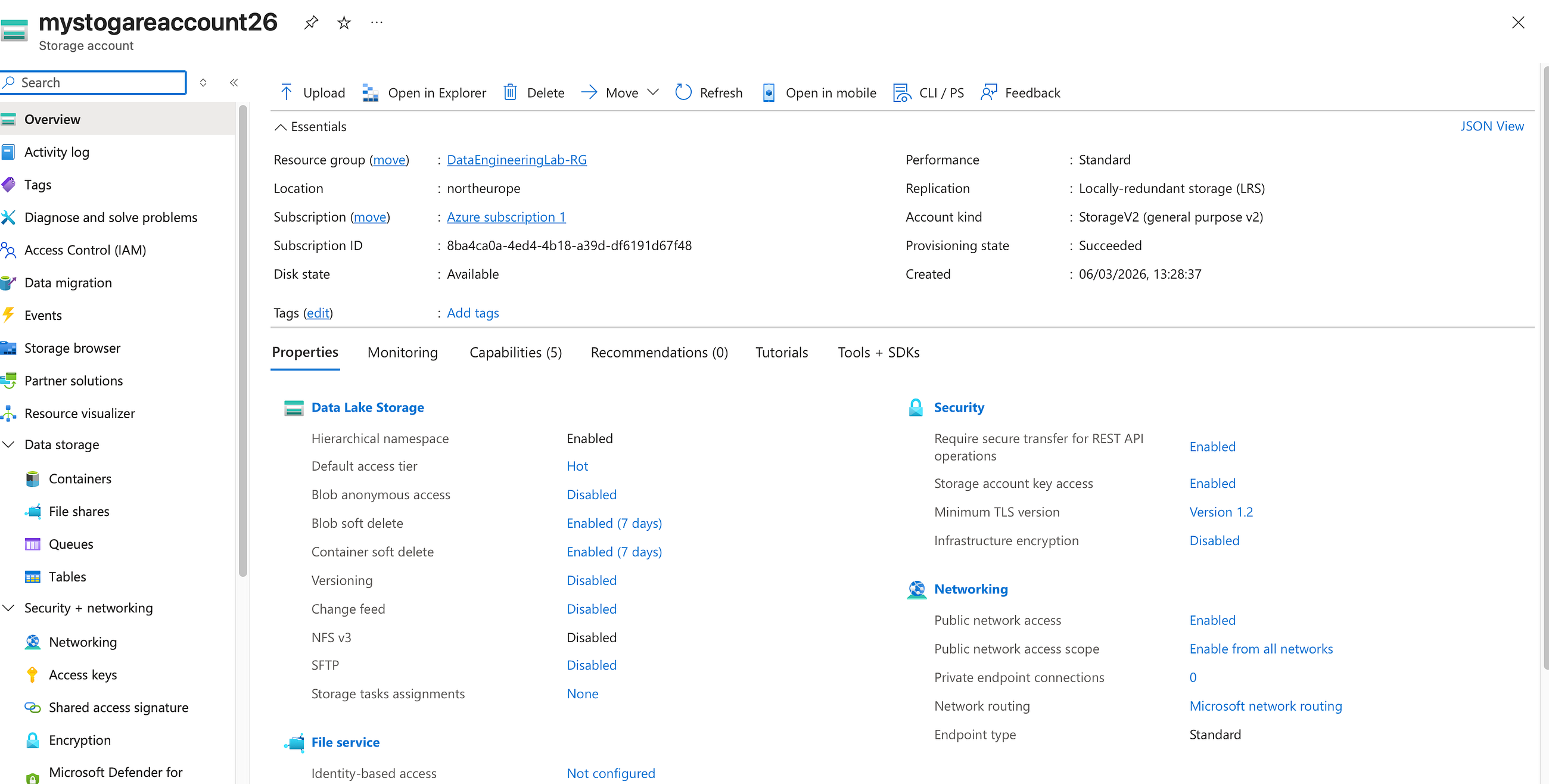Click Microsoft network routing link
This screenshot has height=784, width=1549.
pyautogui.click(x=1265, y=706)
